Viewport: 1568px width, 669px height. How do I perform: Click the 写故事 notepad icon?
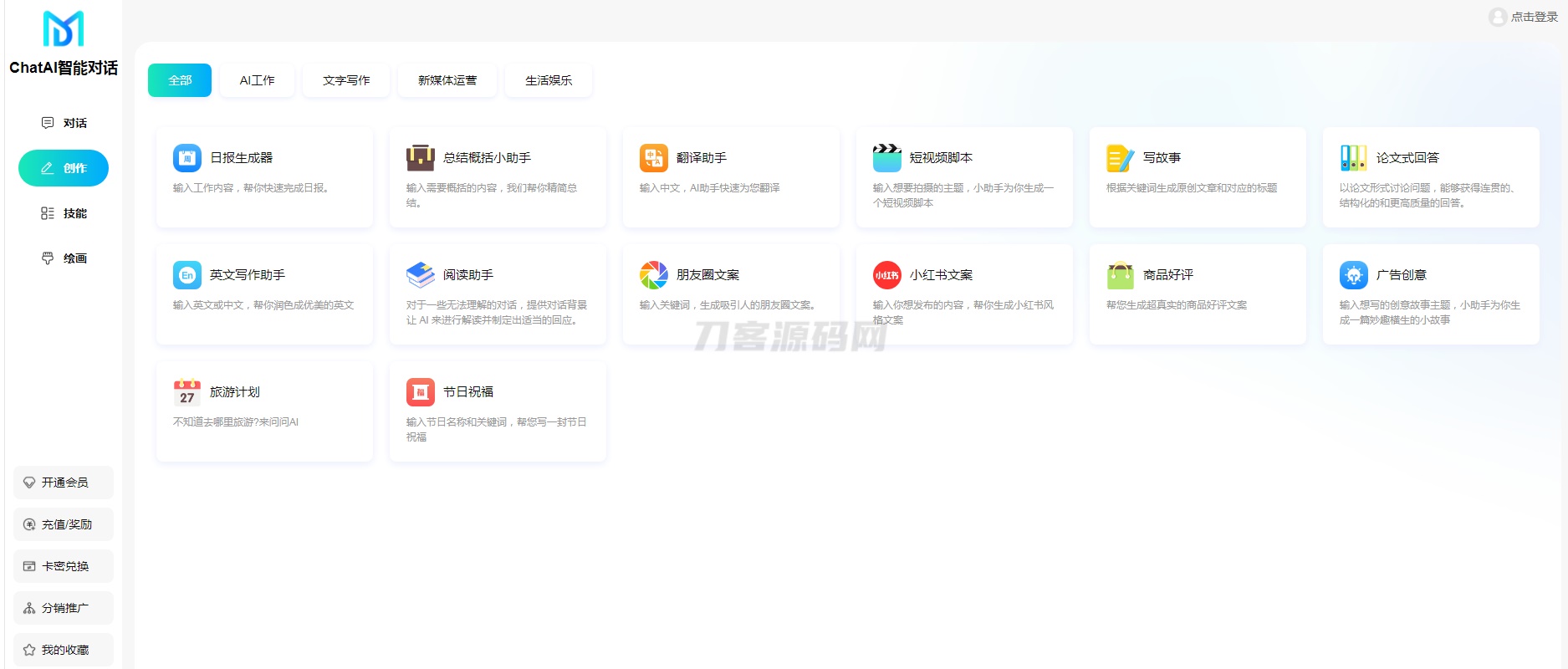1120,158
